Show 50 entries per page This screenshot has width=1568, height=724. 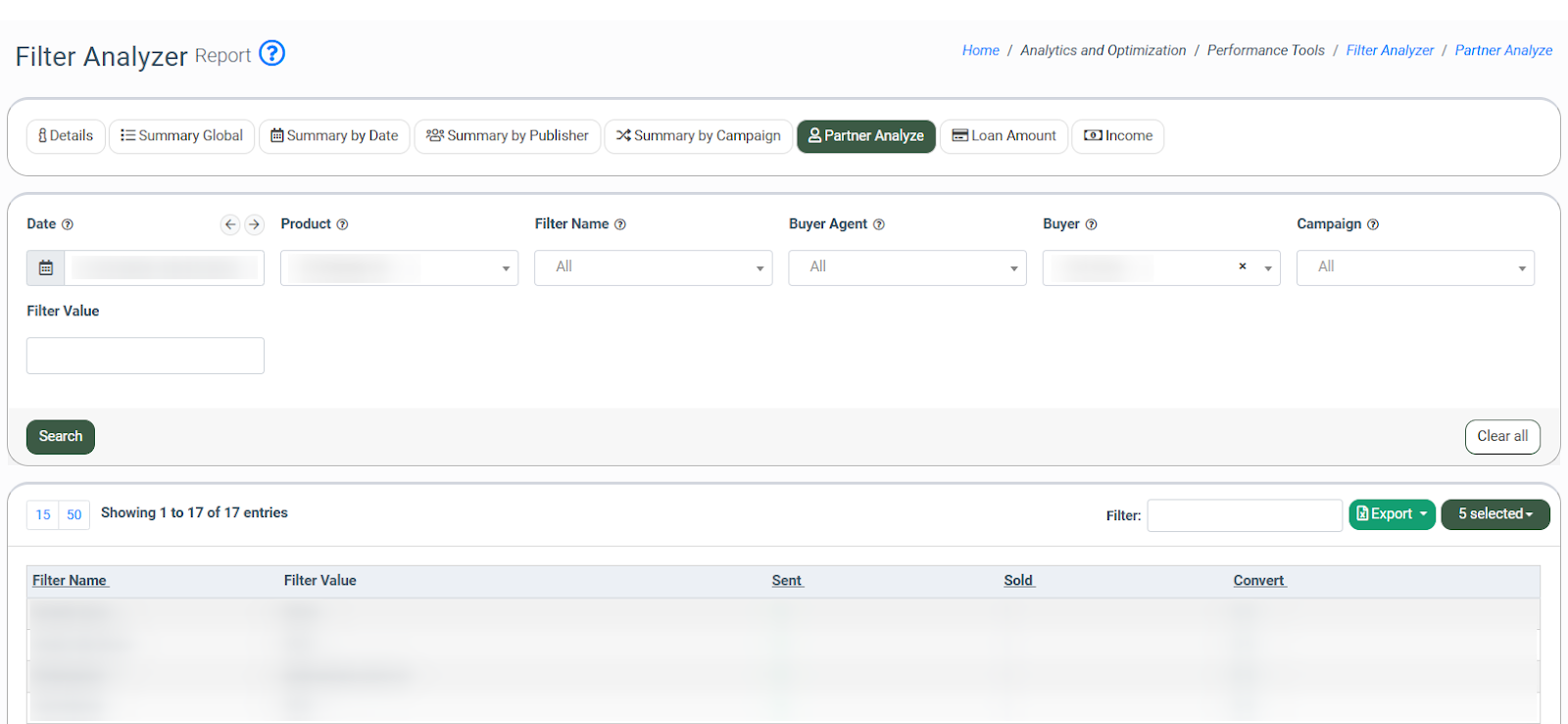point(74,515)
